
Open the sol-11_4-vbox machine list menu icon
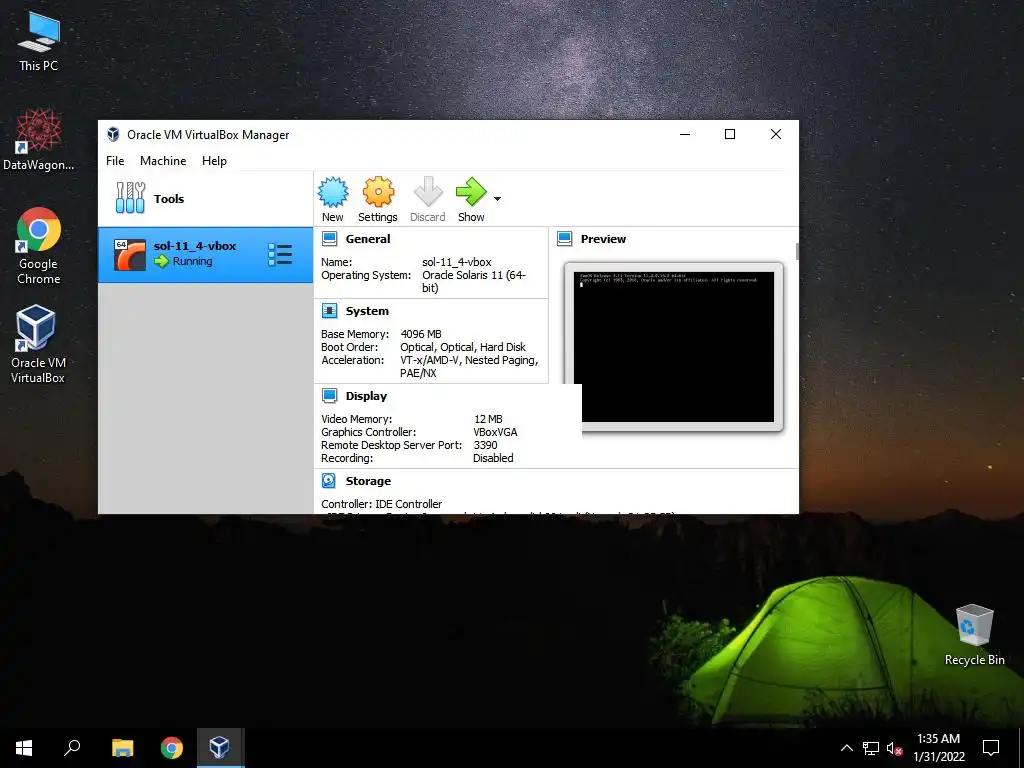pyautogui.click(x=280, y=255)
